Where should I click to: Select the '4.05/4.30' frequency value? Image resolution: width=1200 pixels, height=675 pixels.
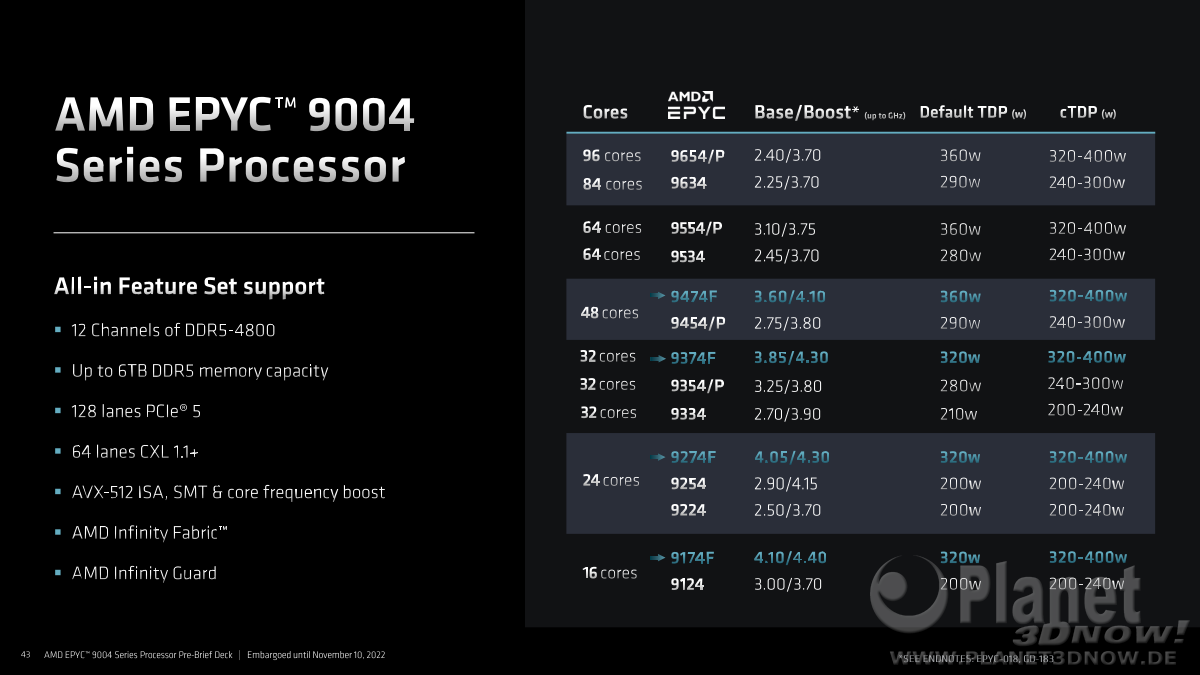[792, 457]
